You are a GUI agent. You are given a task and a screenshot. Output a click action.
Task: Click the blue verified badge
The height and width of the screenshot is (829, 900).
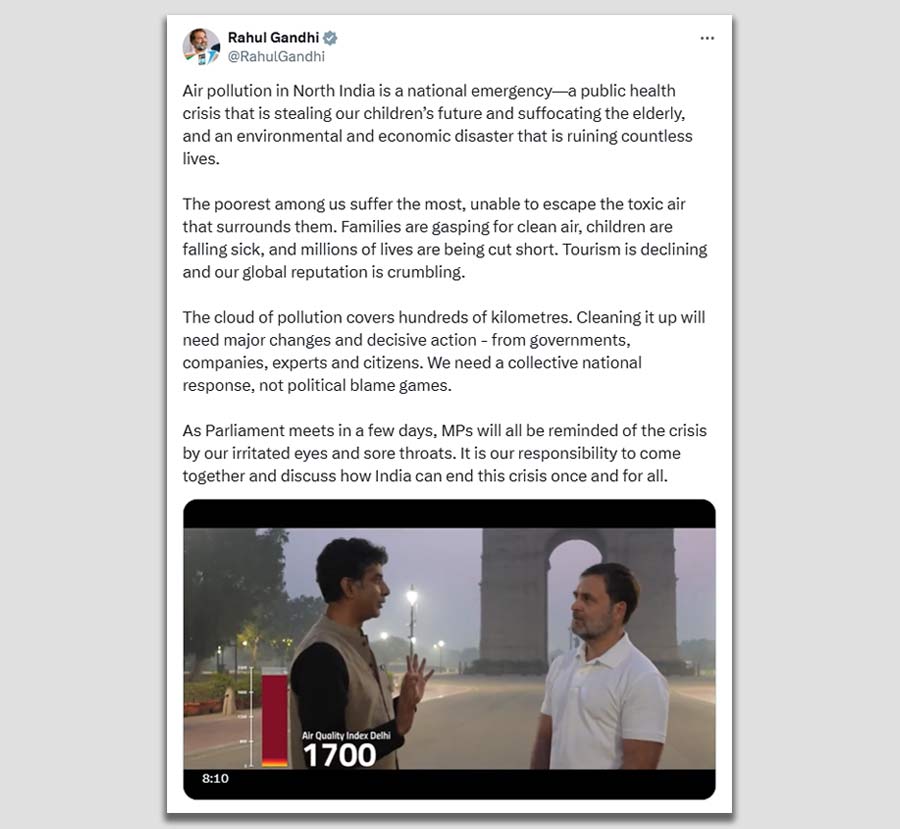tap(330, 38)
